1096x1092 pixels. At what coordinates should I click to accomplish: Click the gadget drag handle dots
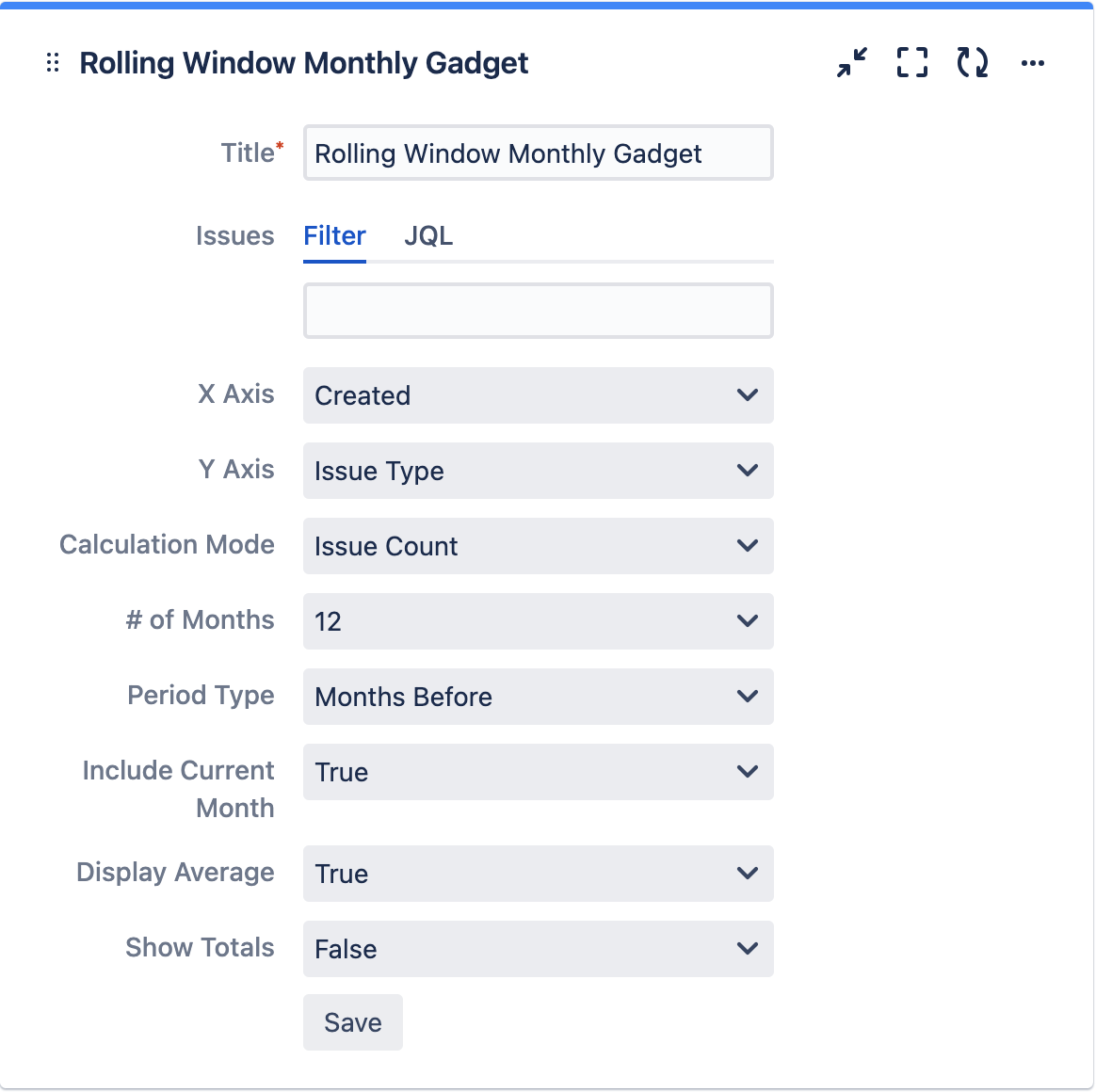(x=52, y=63)
